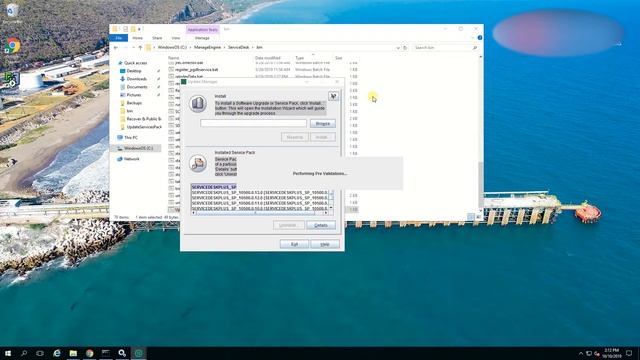This screenshot has width=640, height=360.
Task: Open the View ribbon tab in Explorer
Action: 176,38
